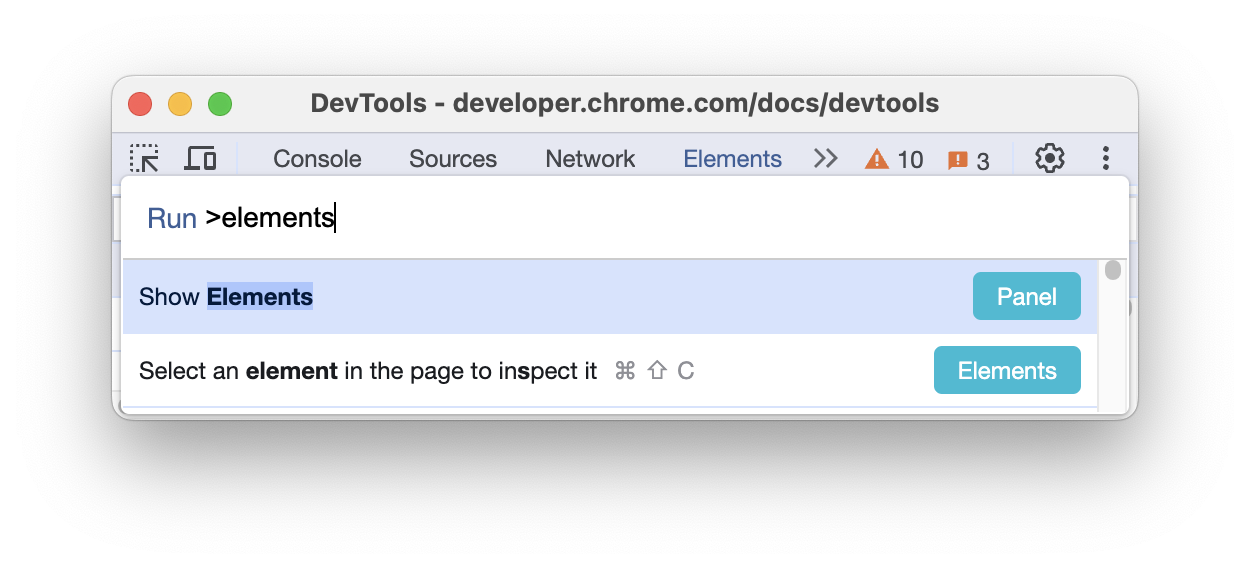Click into the Run command input field
This screenshot has width=1250, height=568.
pos(640,218)
